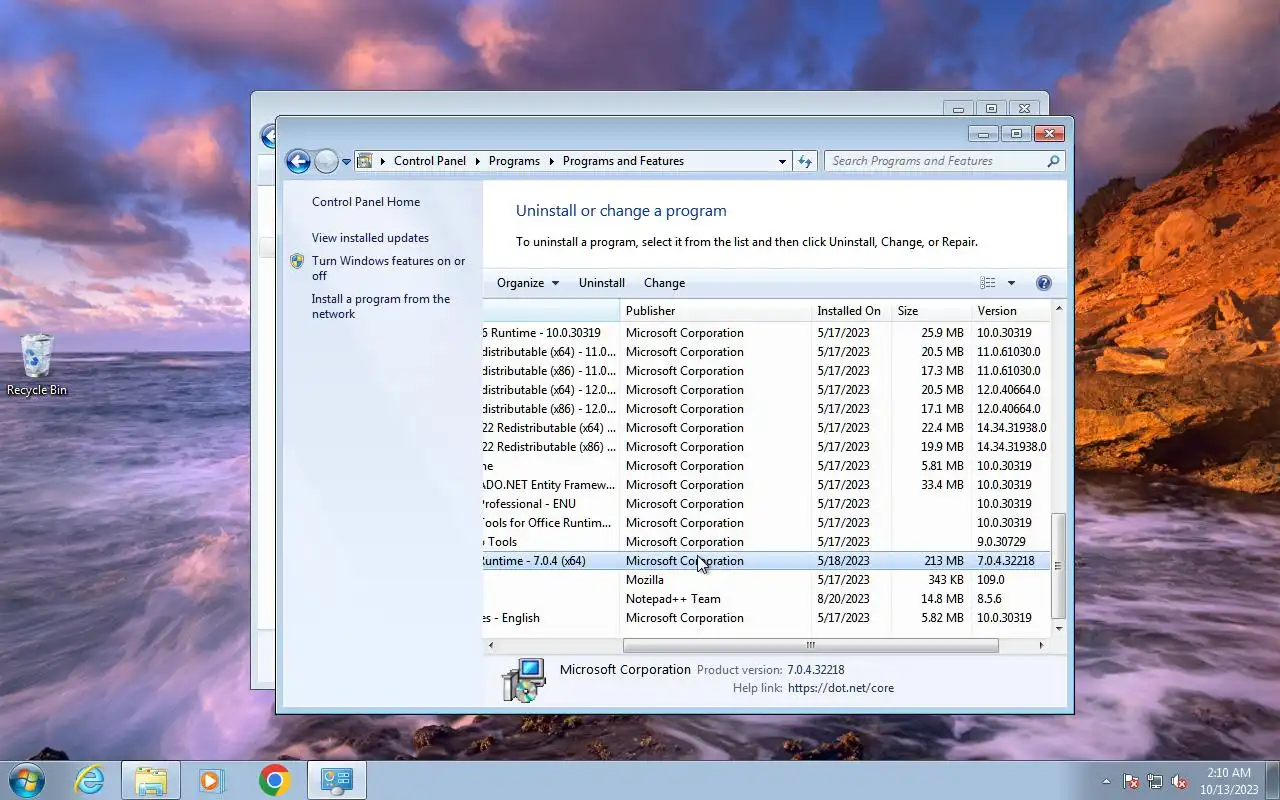This screenshot has height=800, width=1280.
Task: Click the muted volume tray icon
Action: pos(1179,781)
